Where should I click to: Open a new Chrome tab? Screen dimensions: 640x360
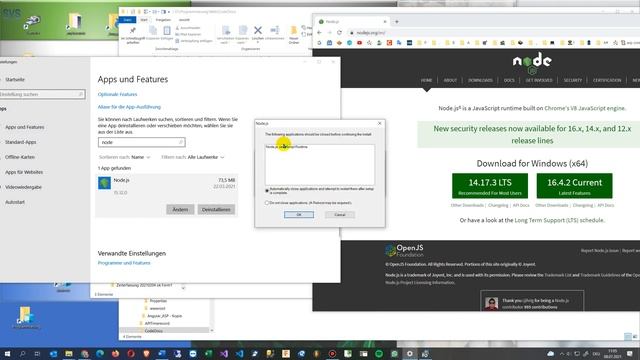(396, 22)
